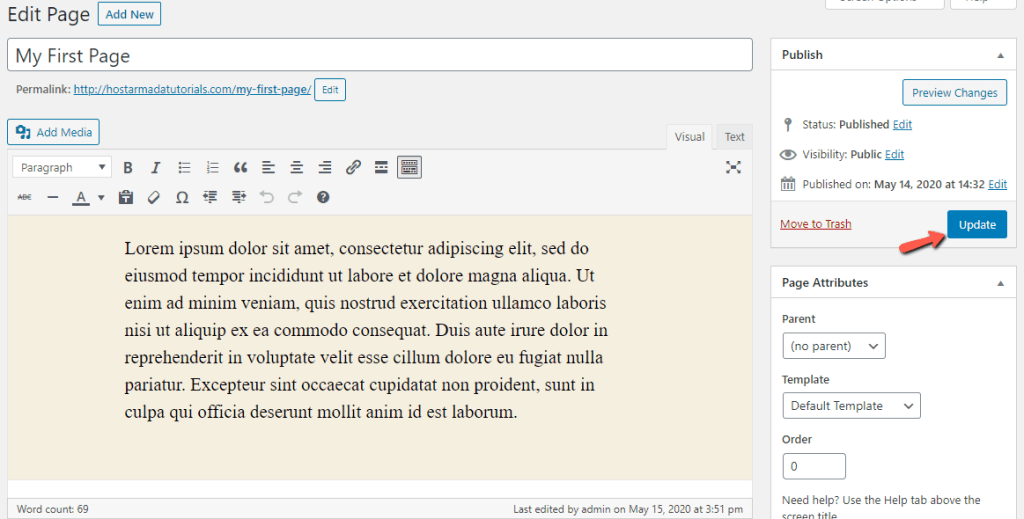Insert special character Omega icon
This screenshot has width=1024, height=519.
click(x=182, y=197)
